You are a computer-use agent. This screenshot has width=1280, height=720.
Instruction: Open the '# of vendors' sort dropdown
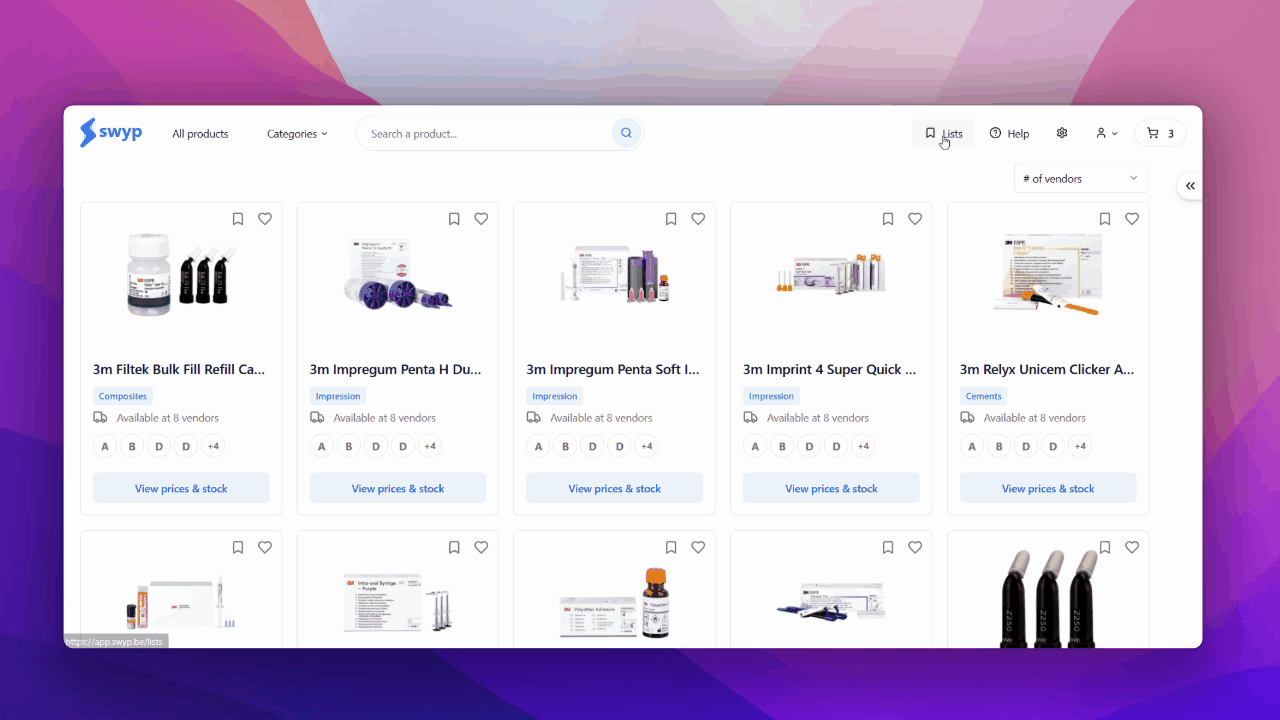click(1081, 178)
